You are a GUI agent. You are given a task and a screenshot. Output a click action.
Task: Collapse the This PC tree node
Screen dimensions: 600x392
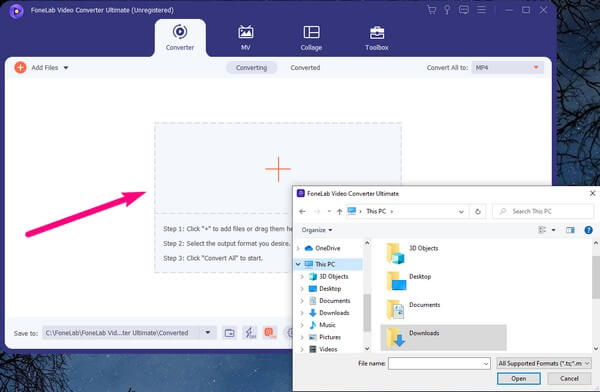point(298,264)
